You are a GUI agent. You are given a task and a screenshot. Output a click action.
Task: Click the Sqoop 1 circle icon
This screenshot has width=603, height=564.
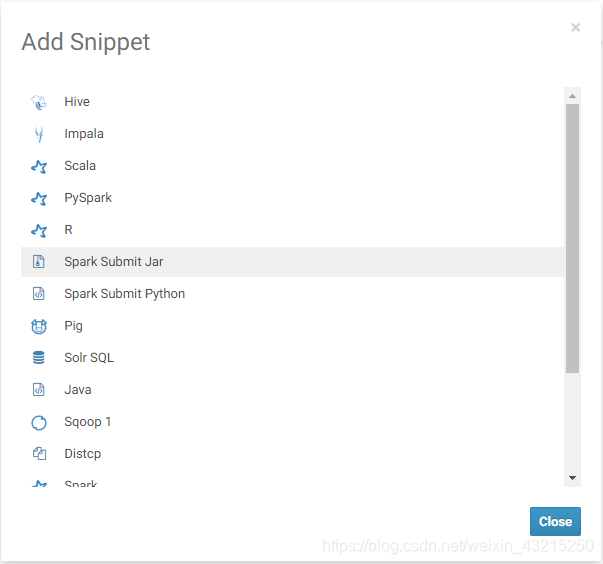click(x=39, y=423)
